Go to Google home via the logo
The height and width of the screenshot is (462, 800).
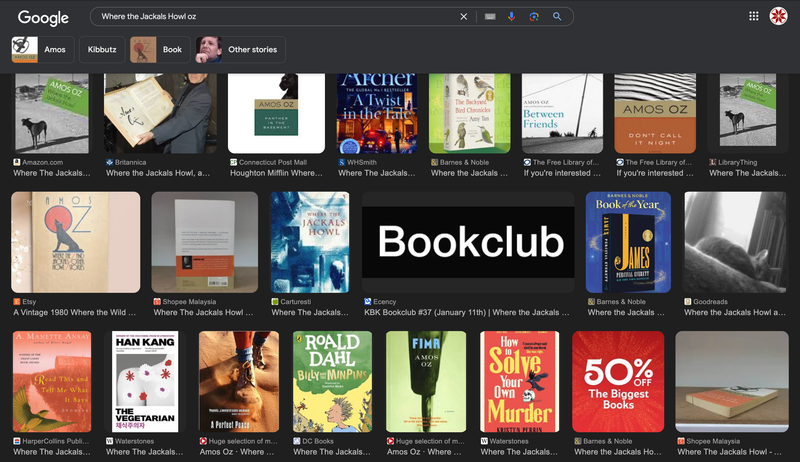pos(43,17)
